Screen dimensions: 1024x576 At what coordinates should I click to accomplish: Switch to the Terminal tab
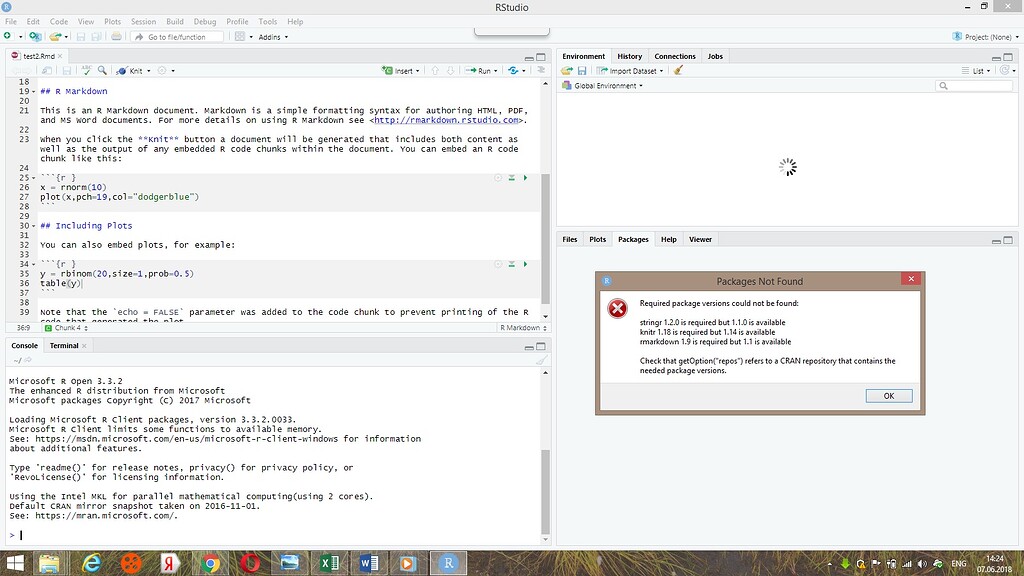click(x=64, y=345)
